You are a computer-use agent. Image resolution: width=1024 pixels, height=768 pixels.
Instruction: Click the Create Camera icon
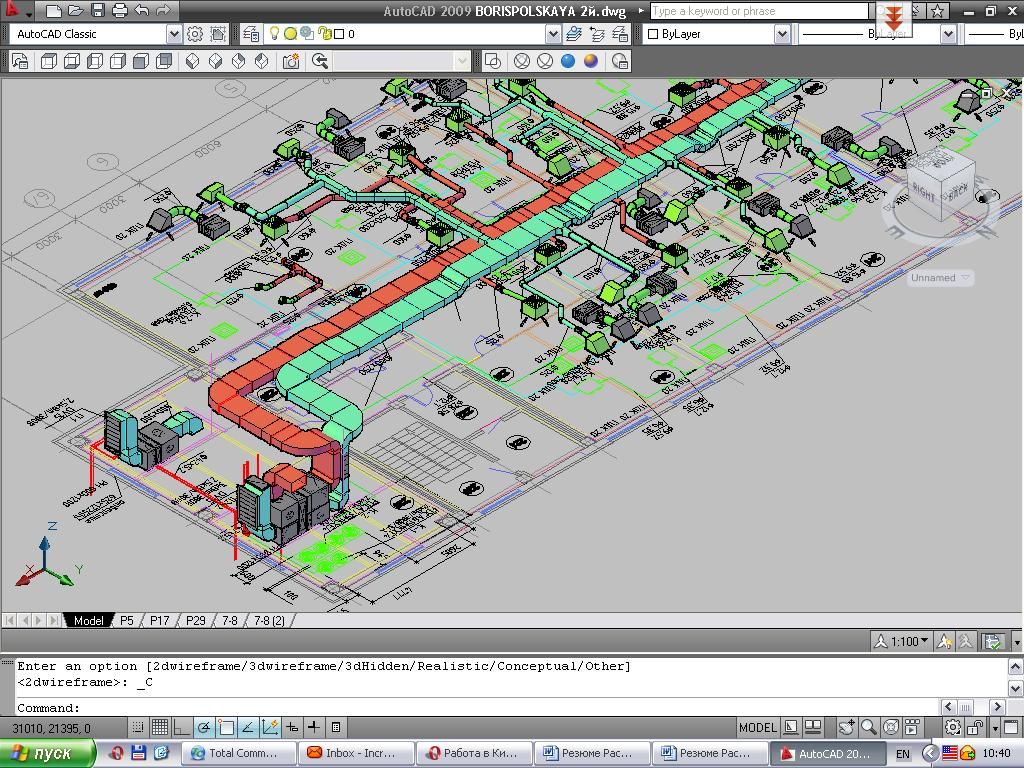point(291,61)
